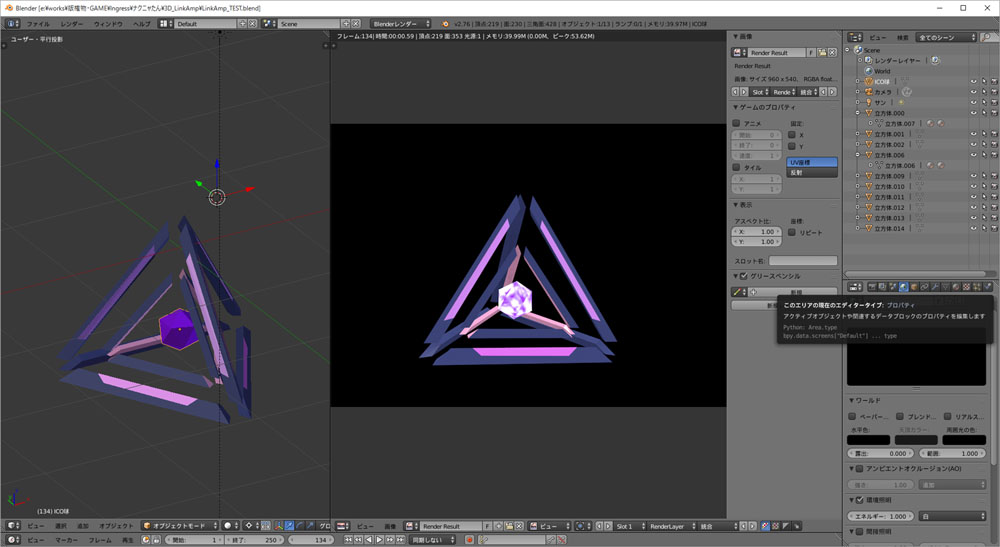Click the viewport shading sphere icon
This screenshot has width=1000, height=547.
(228, 526)
